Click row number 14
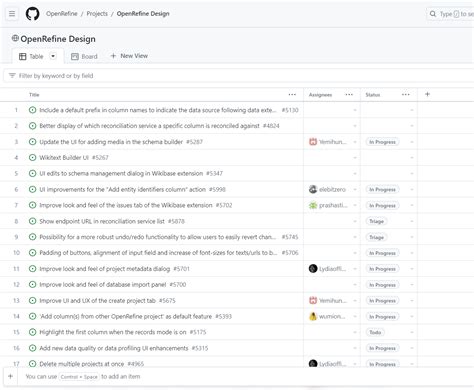The image size is (474, 390). [x=16, y=316]
